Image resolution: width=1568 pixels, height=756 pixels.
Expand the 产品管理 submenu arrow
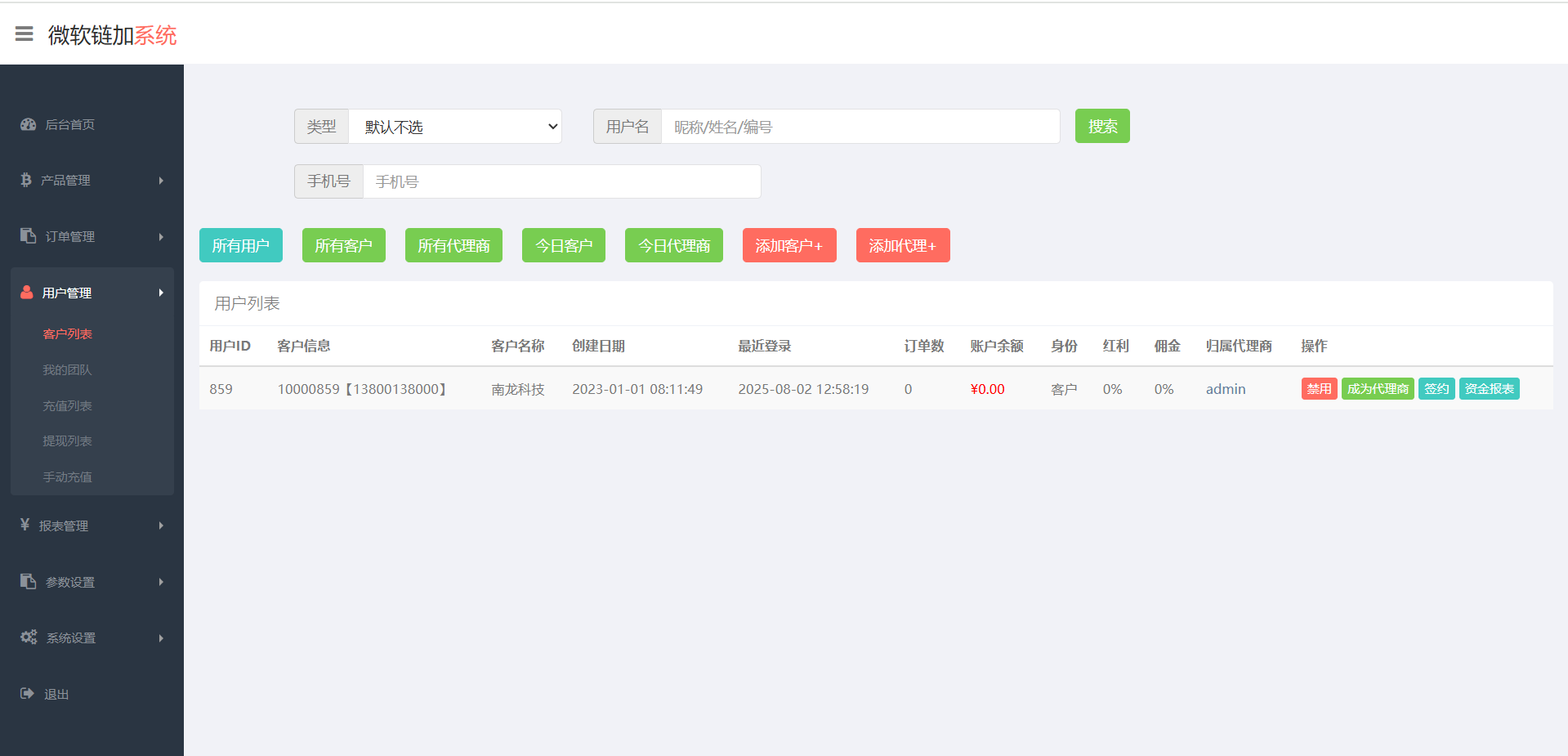[x=161, y=181]
